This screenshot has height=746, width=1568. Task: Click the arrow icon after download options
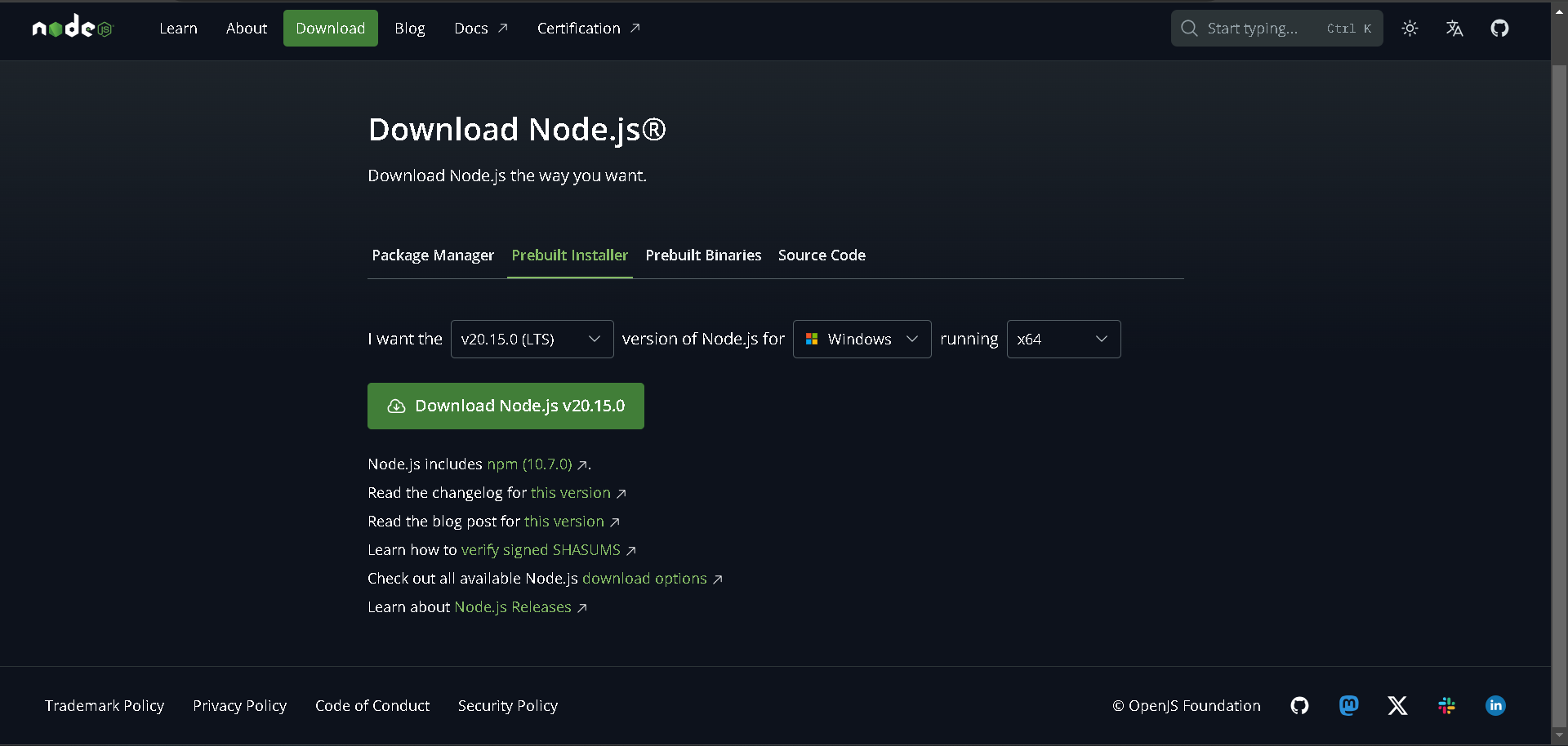coord(717,579)
